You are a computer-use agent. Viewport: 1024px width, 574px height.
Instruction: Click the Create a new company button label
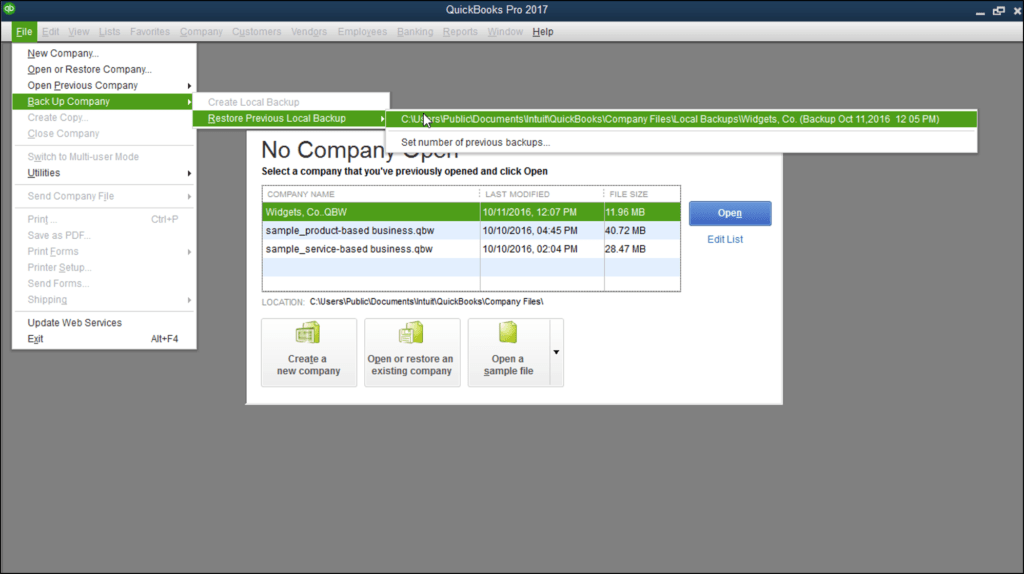308,365
